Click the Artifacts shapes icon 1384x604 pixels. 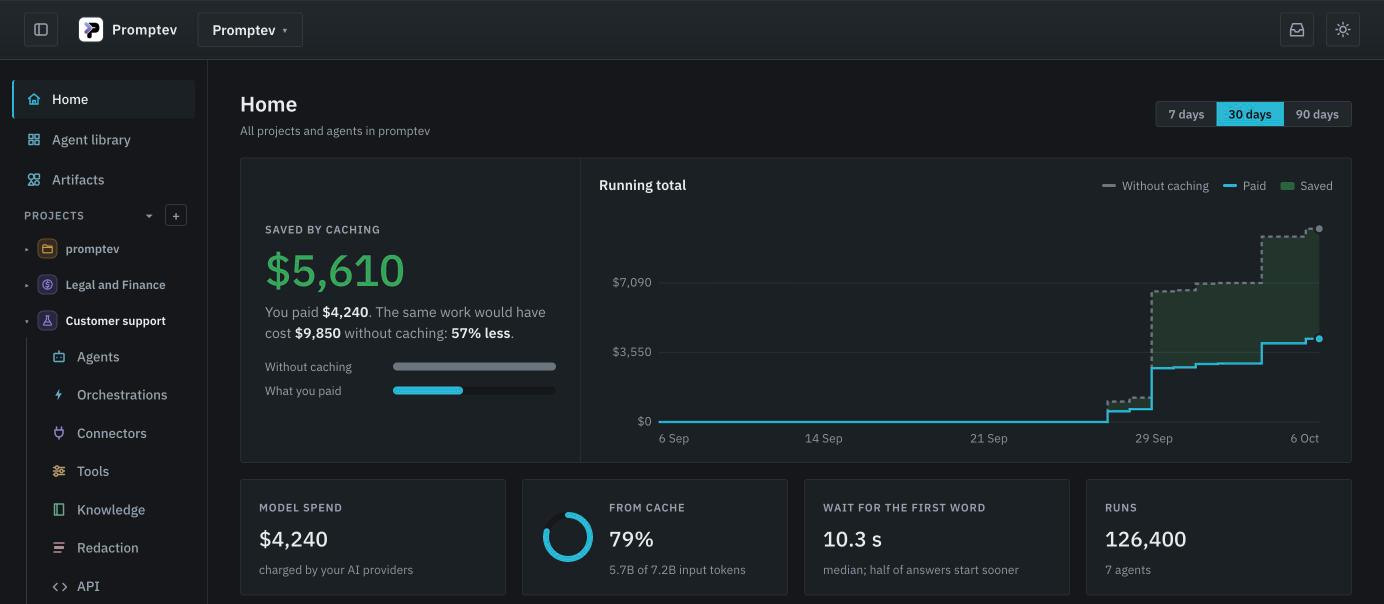tap(34, 180)
